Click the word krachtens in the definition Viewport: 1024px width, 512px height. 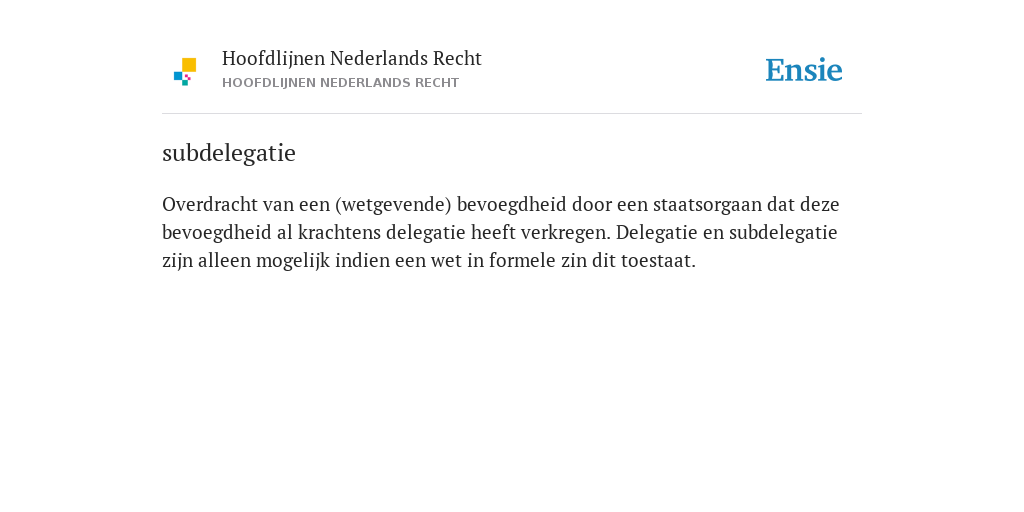click(x=340, y=232)
